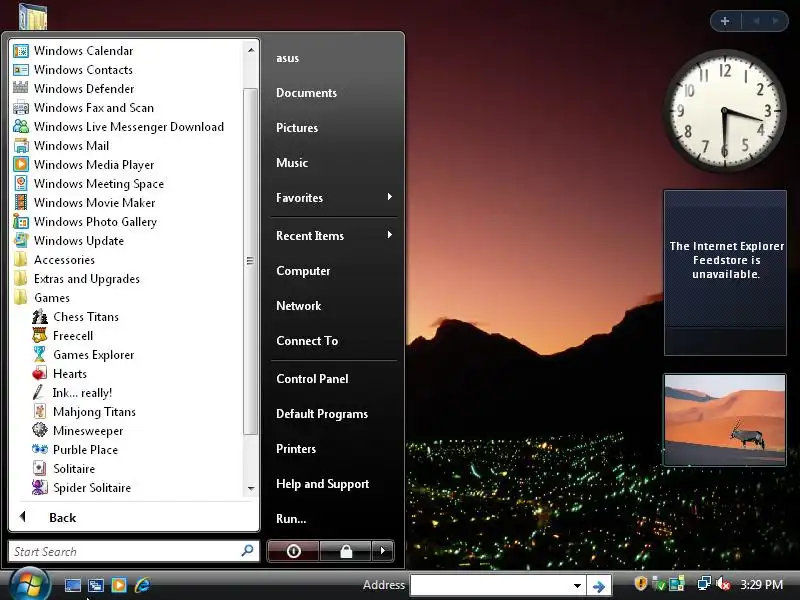Click the taskbar clock 3:29 PM
The height and width of the screenshot is (600, 800).
pos(761,584)
